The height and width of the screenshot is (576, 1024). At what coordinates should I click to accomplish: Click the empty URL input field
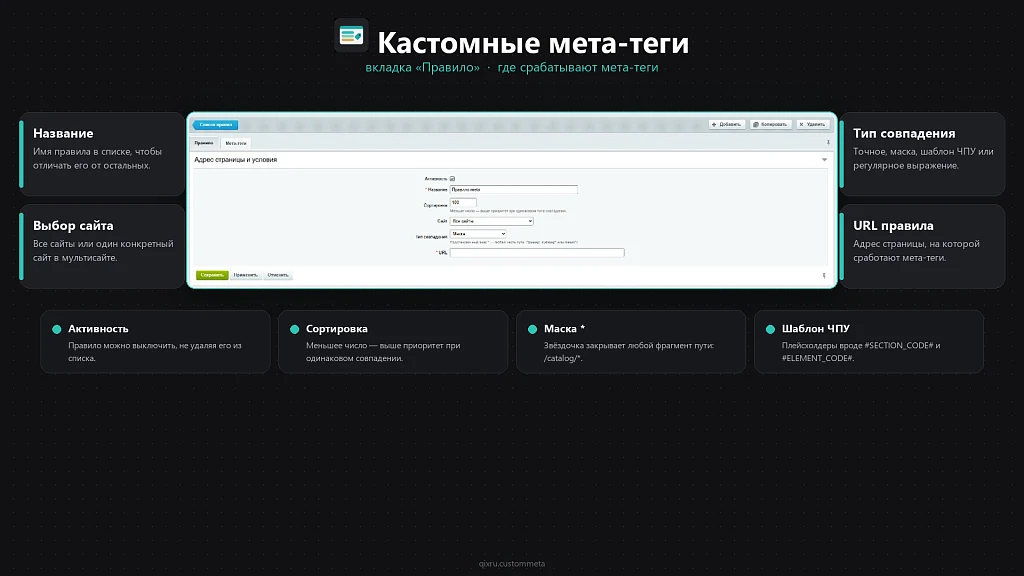coord(537,253)
